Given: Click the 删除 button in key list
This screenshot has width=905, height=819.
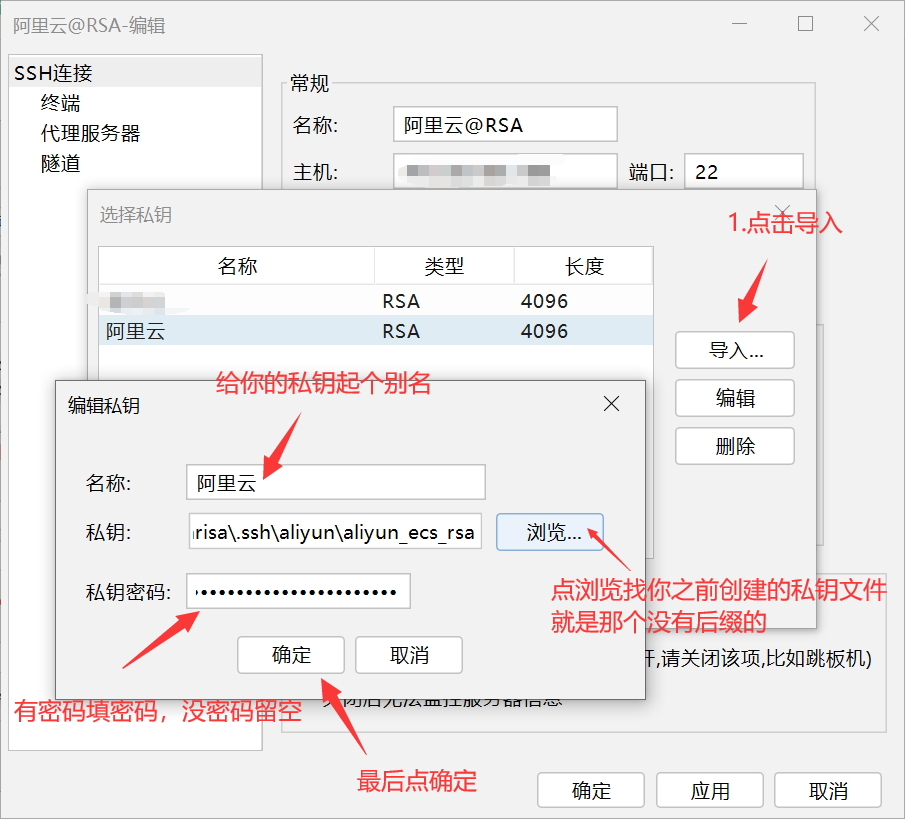Looking at the screenshot, I should [735, 446].
